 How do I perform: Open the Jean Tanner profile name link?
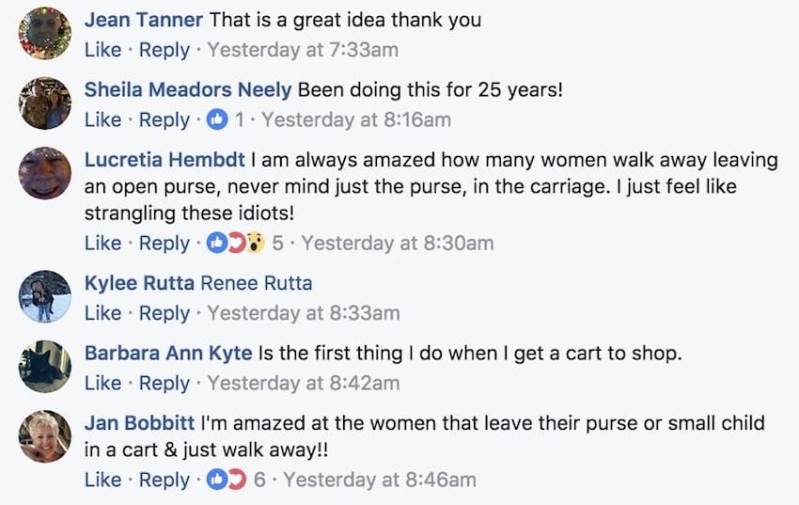pos(144,20)
